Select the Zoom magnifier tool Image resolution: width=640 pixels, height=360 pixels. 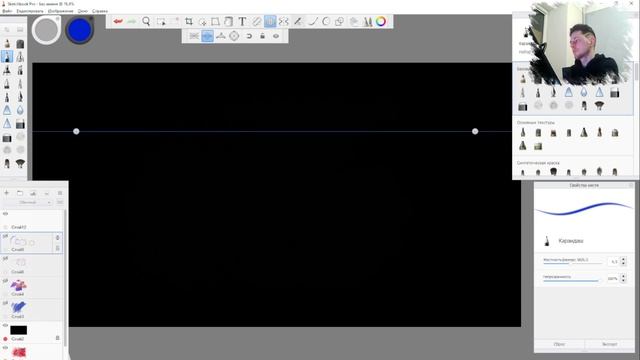pos(146,21)
